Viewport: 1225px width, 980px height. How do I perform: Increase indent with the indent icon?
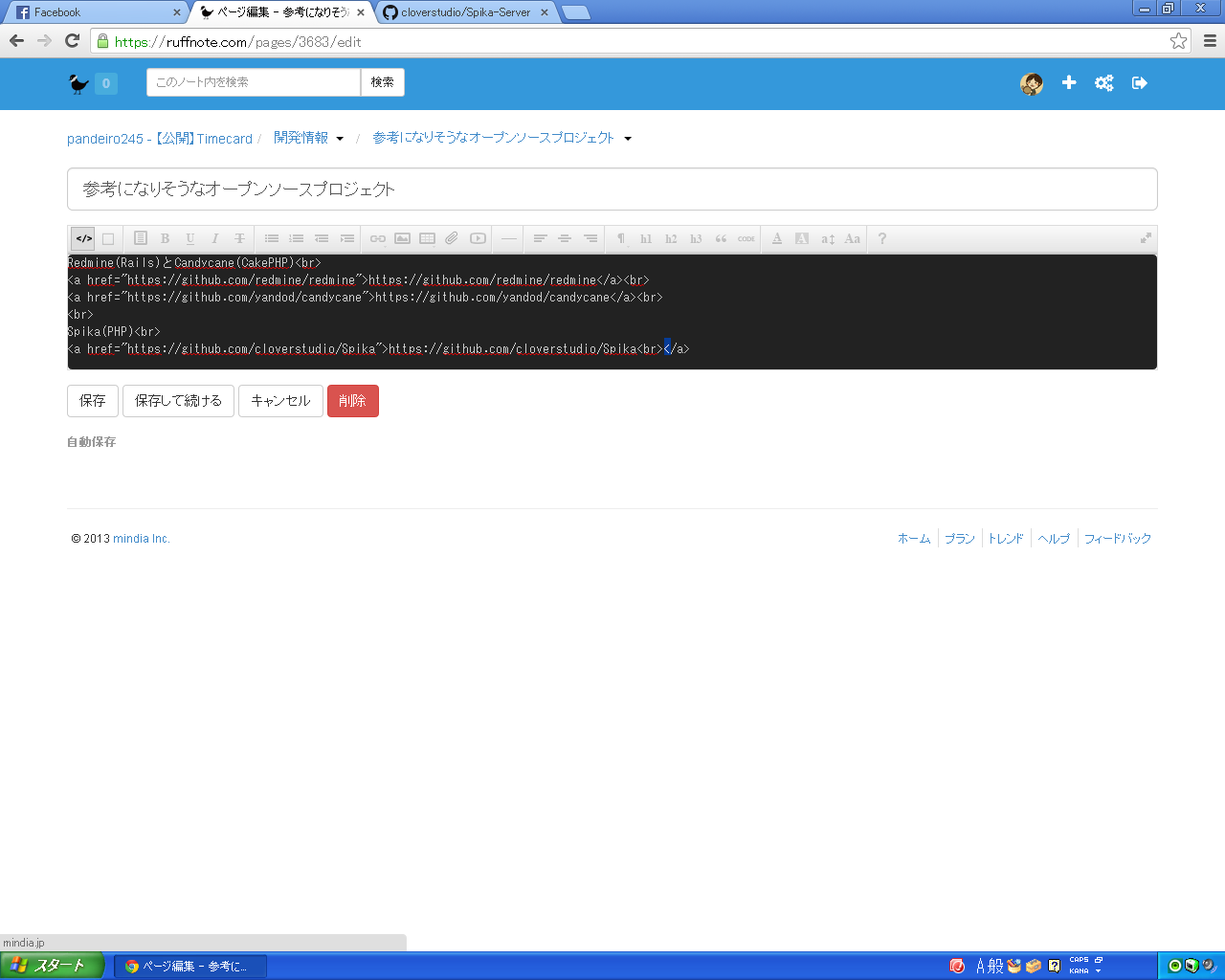point(346,238)
